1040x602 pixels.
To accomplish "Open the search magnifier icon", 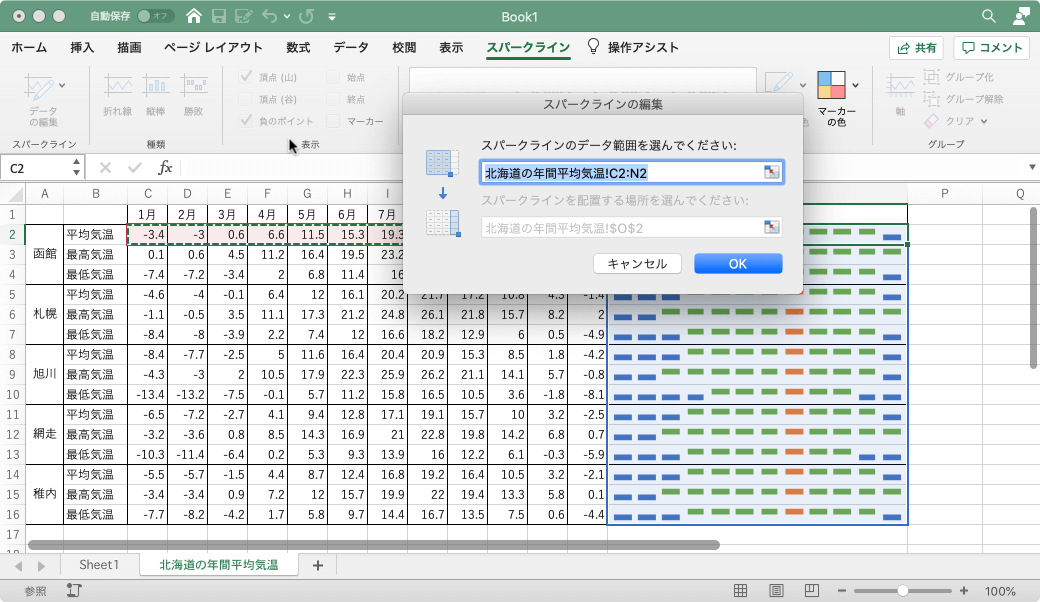I will tap(988, 16).
